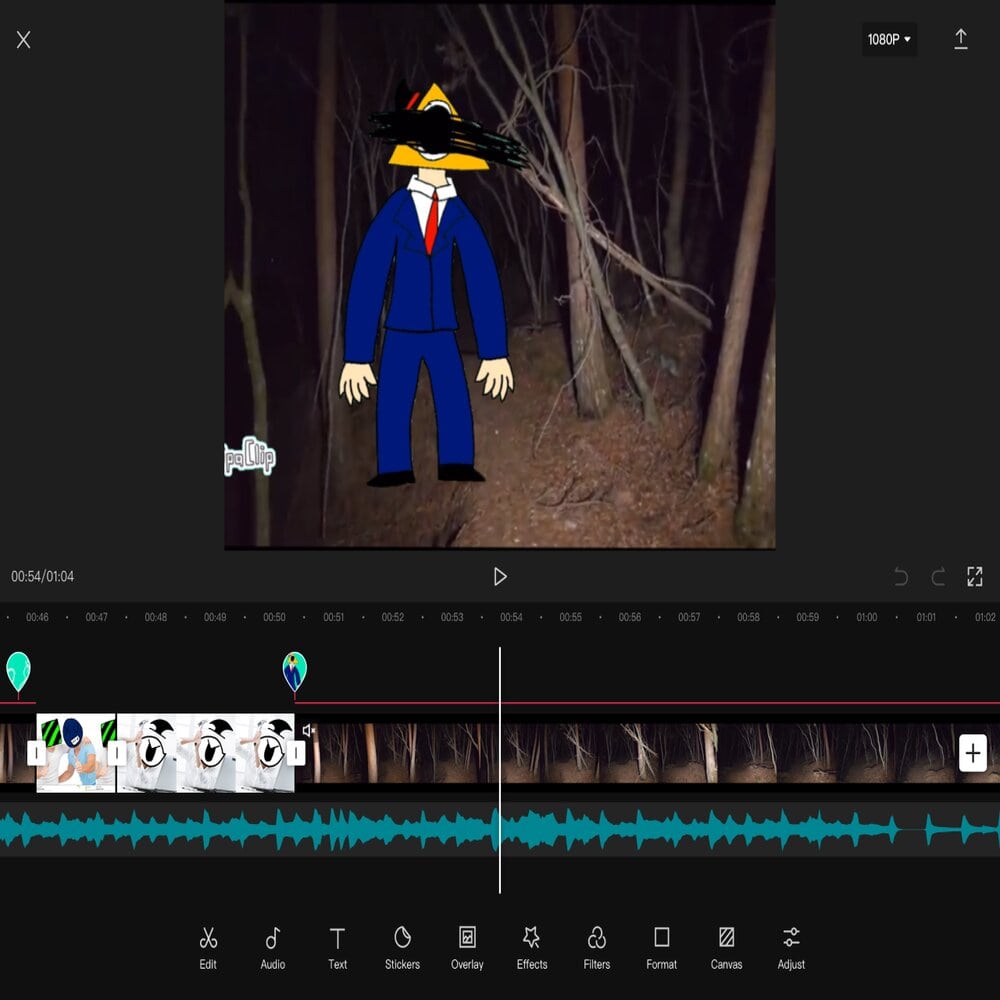The image size is (1000, 1000).
Task: Select the overlay marker pin near 00:50
Action: [x=294, y=672]
